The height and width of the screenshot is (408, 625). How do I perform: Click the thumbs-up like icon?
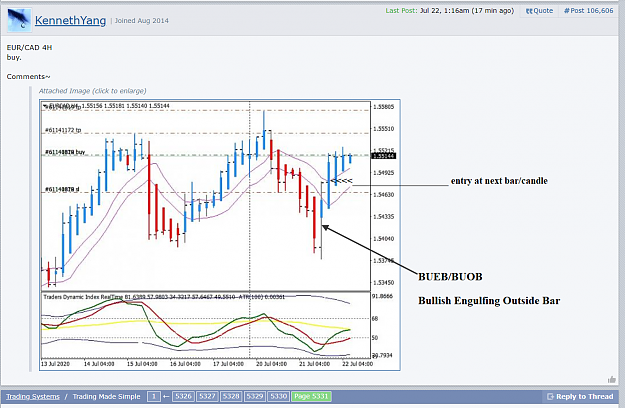pos(611,379)
